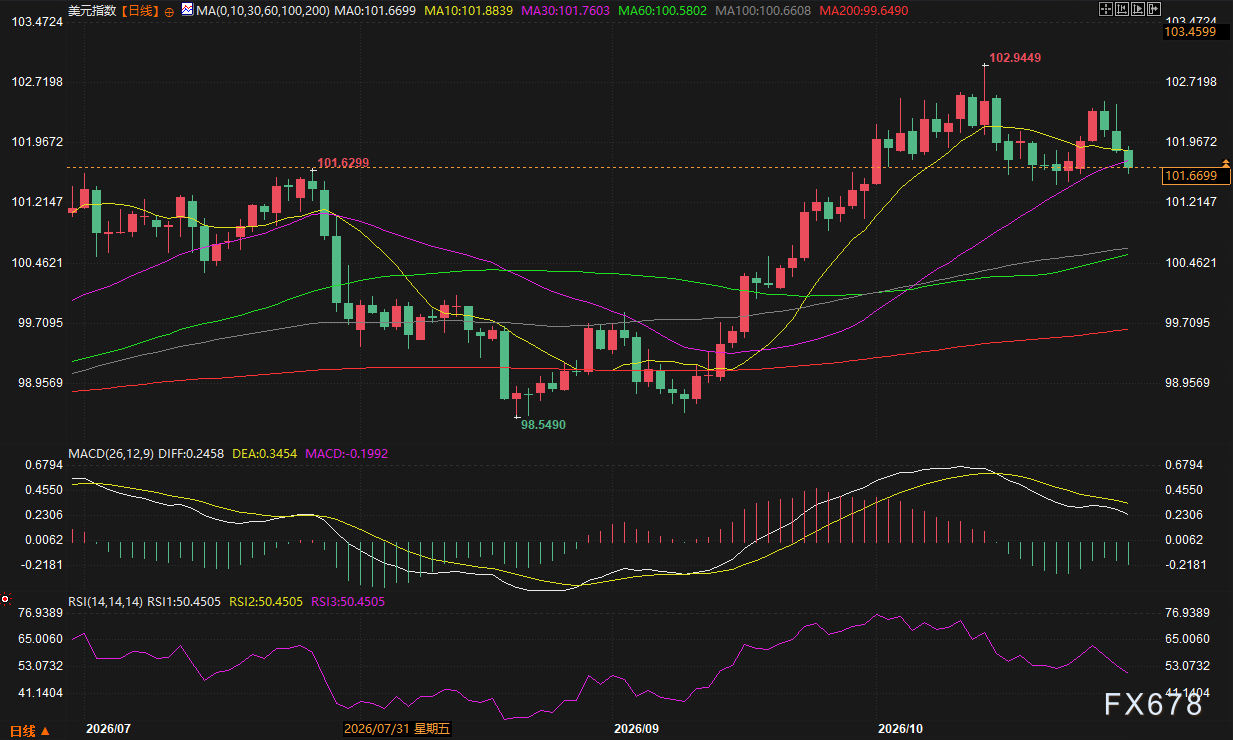Click the shift-chart-right arrow icon
The width and height of the screenshot is (1233, 740).
pos(1154,9)
